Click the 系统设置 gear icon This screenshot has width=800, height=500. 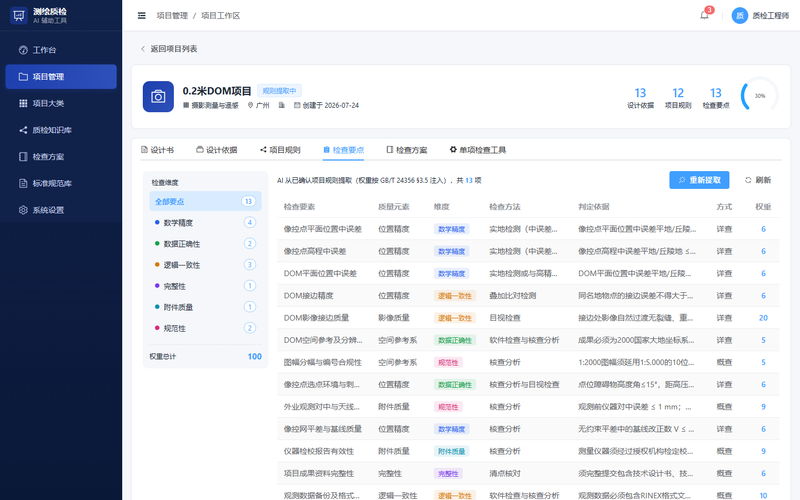click(x=23, y=210)
